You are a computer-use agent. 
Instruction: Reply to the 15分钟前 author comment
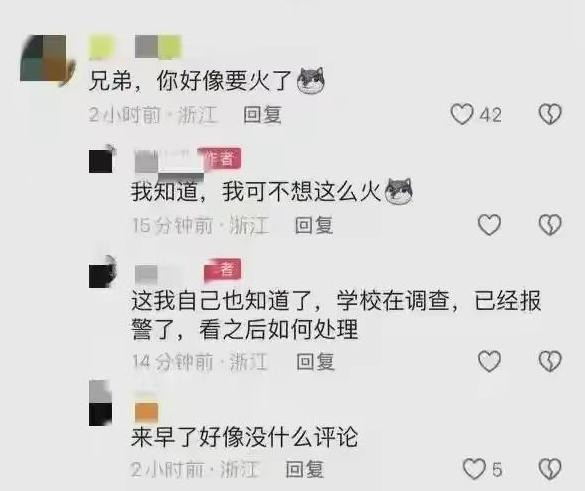tap(314, 225)
